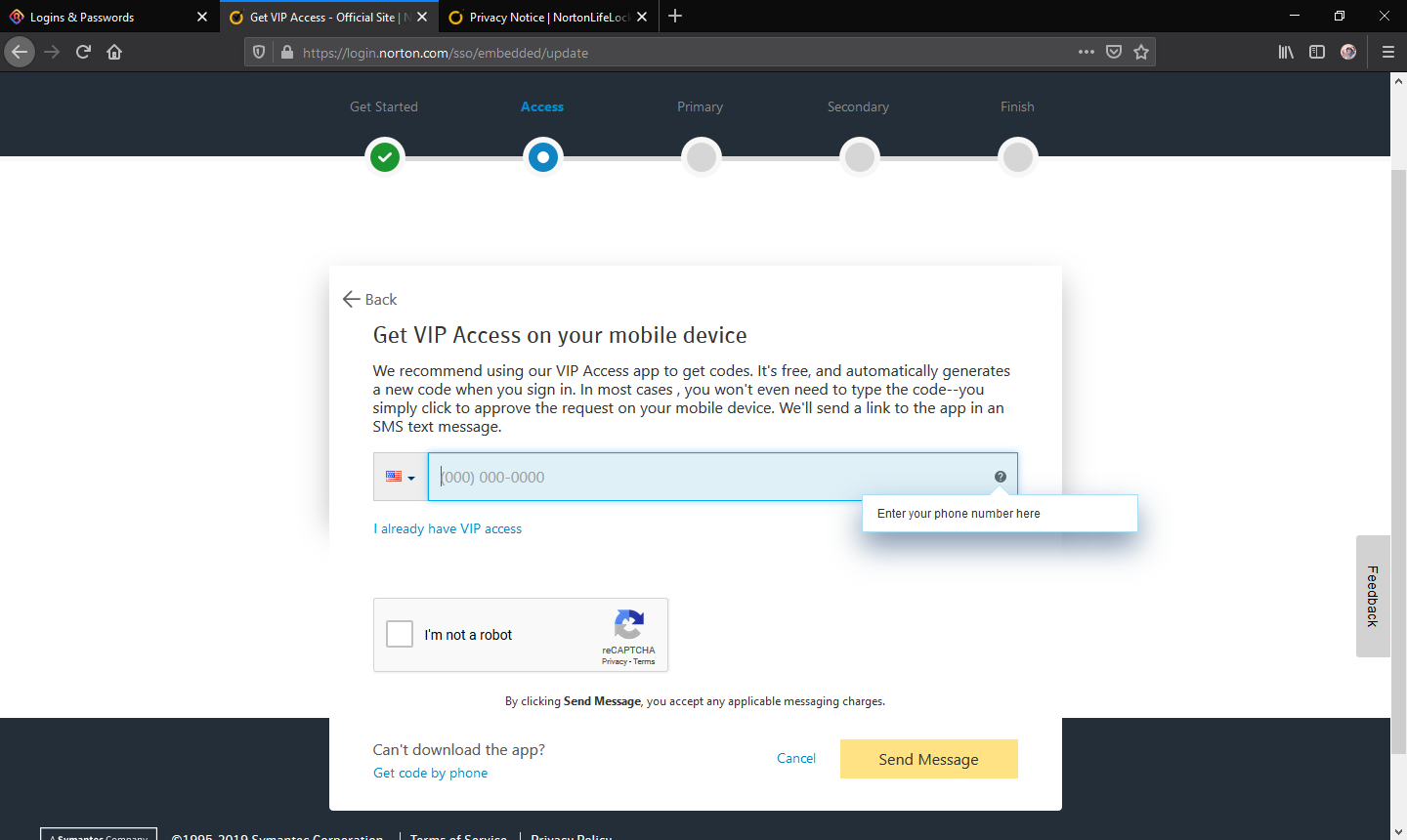Open the Feedback side tab
The image size is (1407, 840).
(1373, 596)
